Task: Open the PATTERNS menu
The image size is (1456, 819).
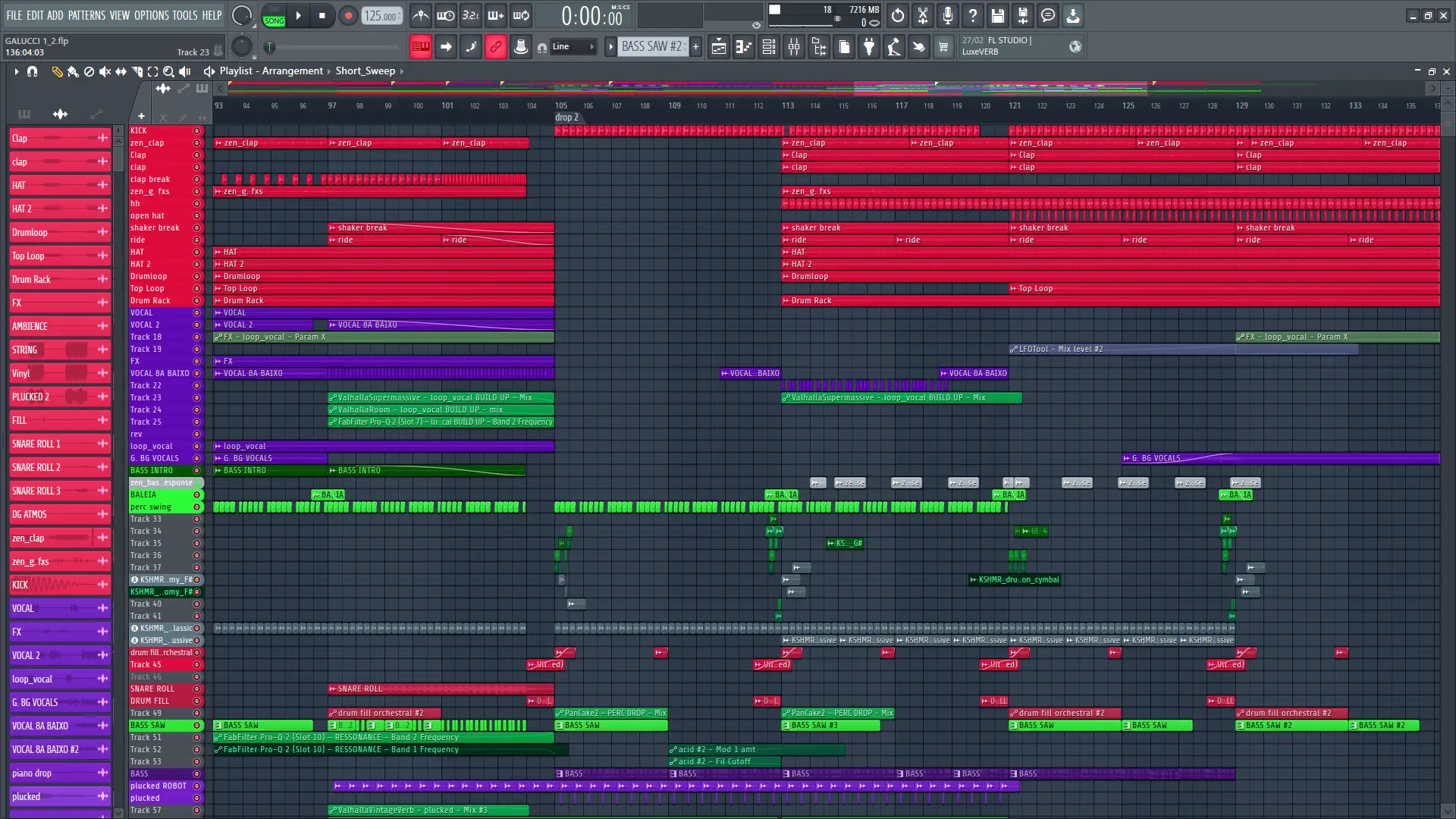Action: (x=86, y=15)
